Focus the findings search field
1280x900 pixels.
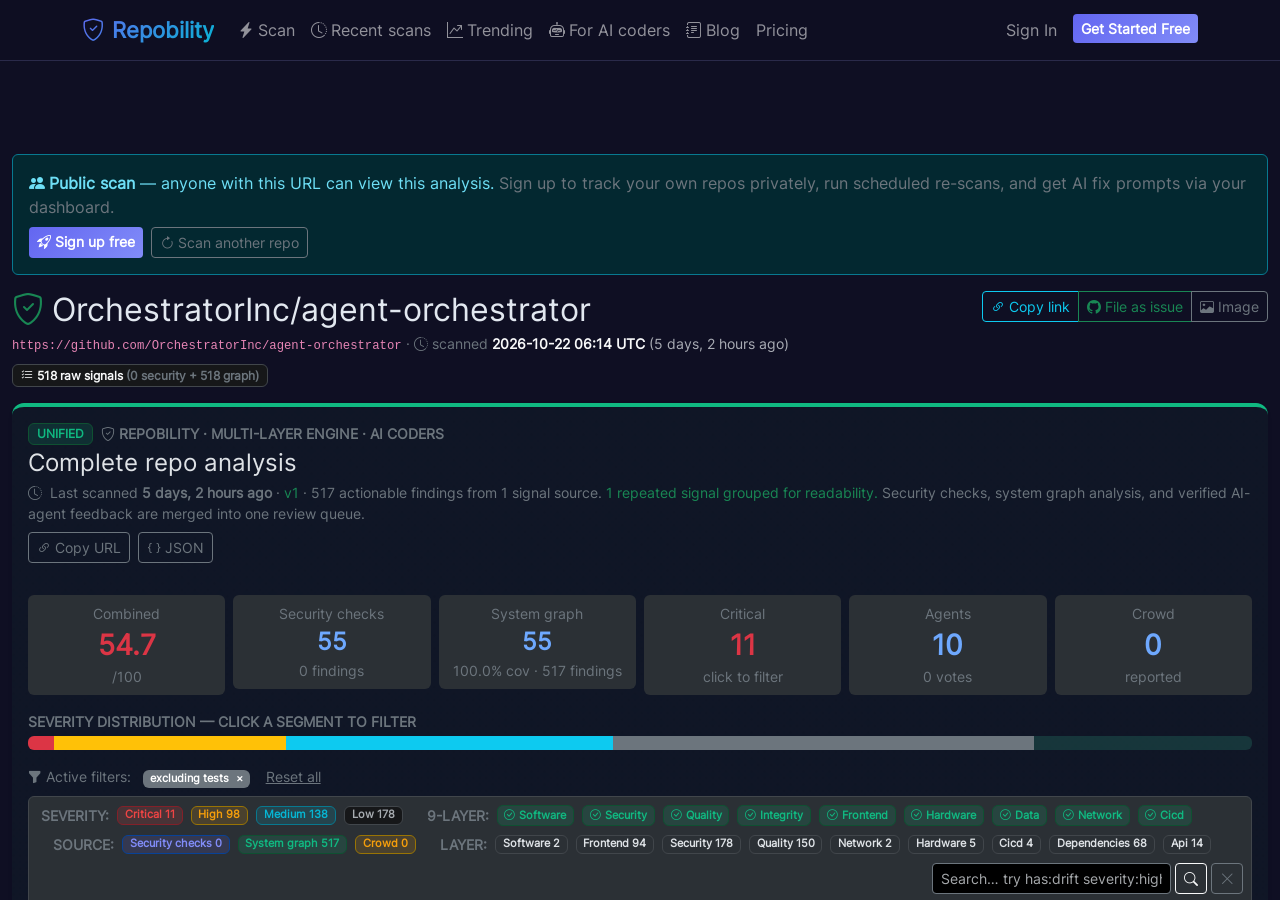tap(1051, 879)
